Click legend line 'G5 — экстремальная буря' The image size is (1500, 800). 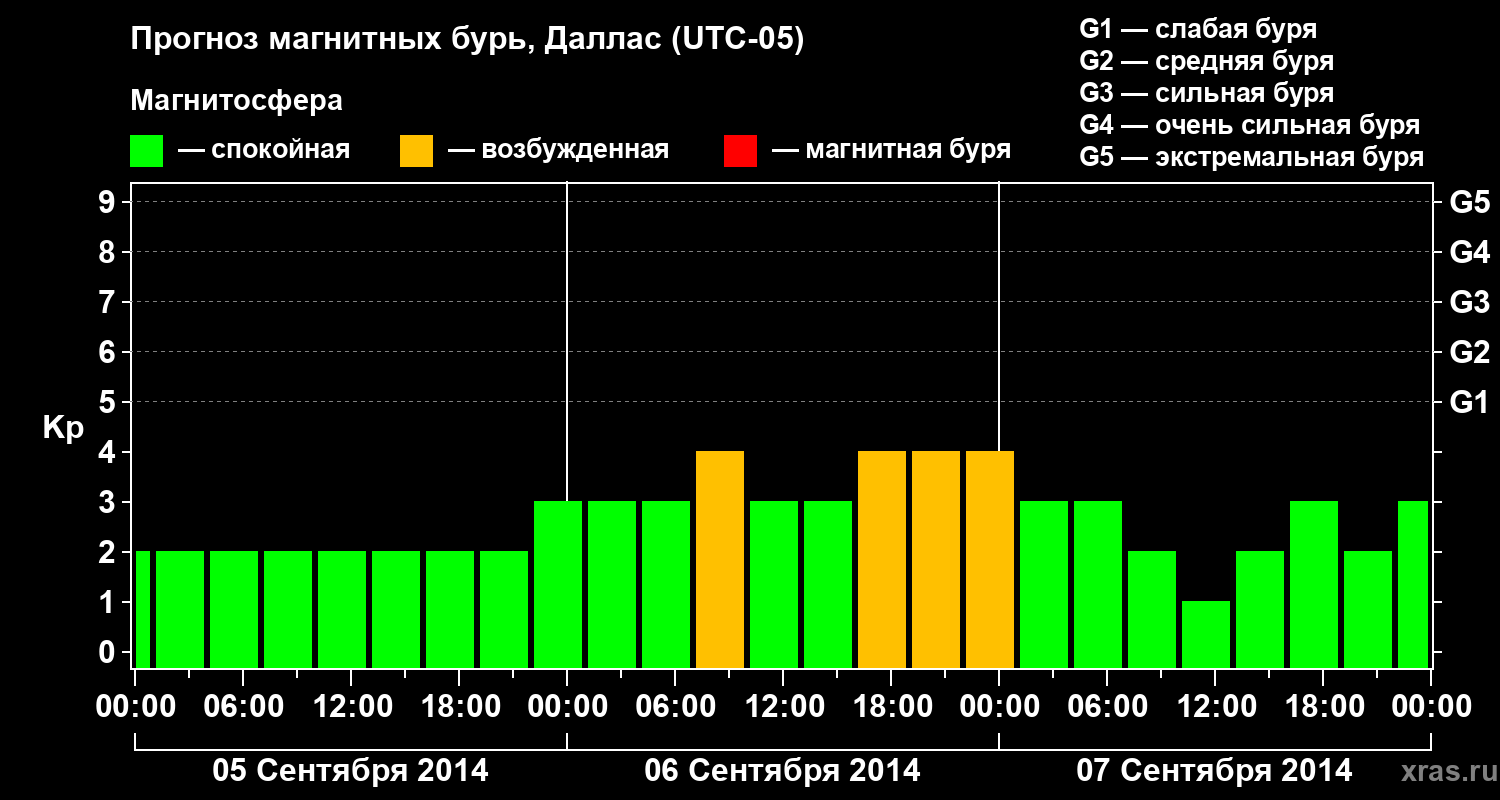tap(1252, 158)
